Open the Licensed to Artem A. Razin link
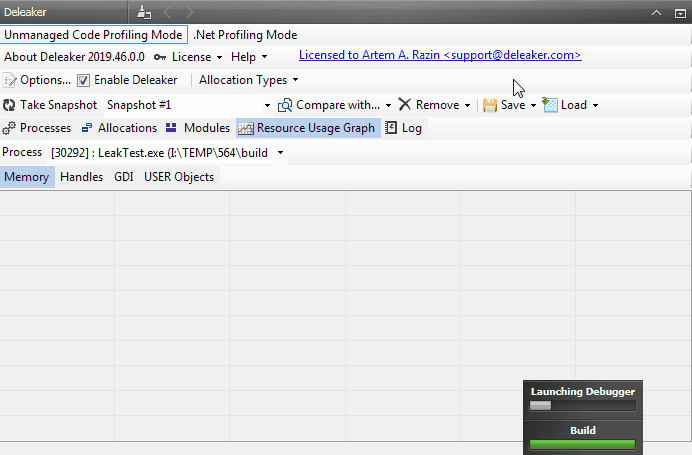Image resolution: width=692 pixels, height=455 pixels. pyautogui.click(x=440, y=55)
